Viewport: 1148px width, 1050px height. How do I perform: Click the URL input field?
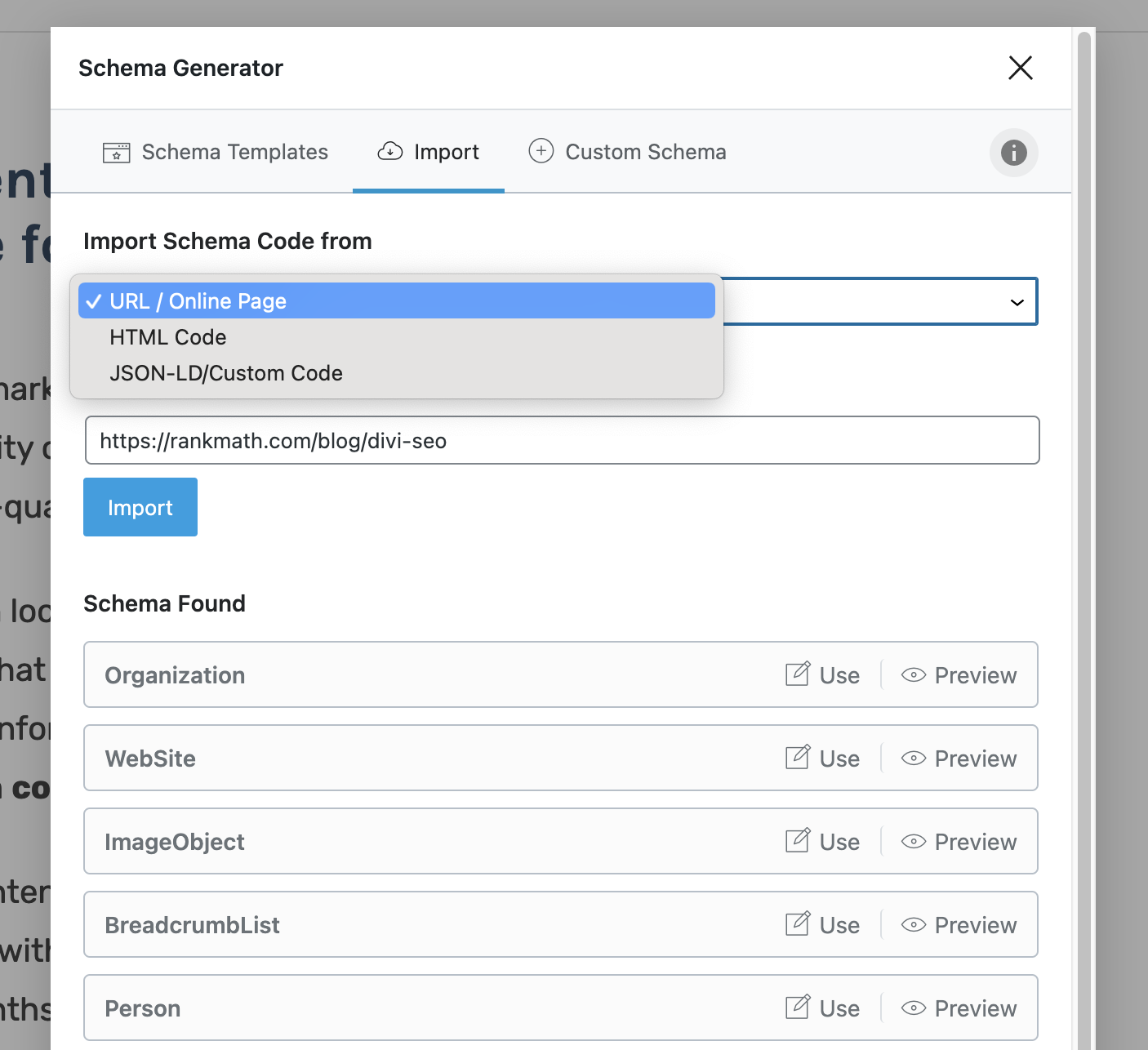pyautogui.click(x=562, y=441)
